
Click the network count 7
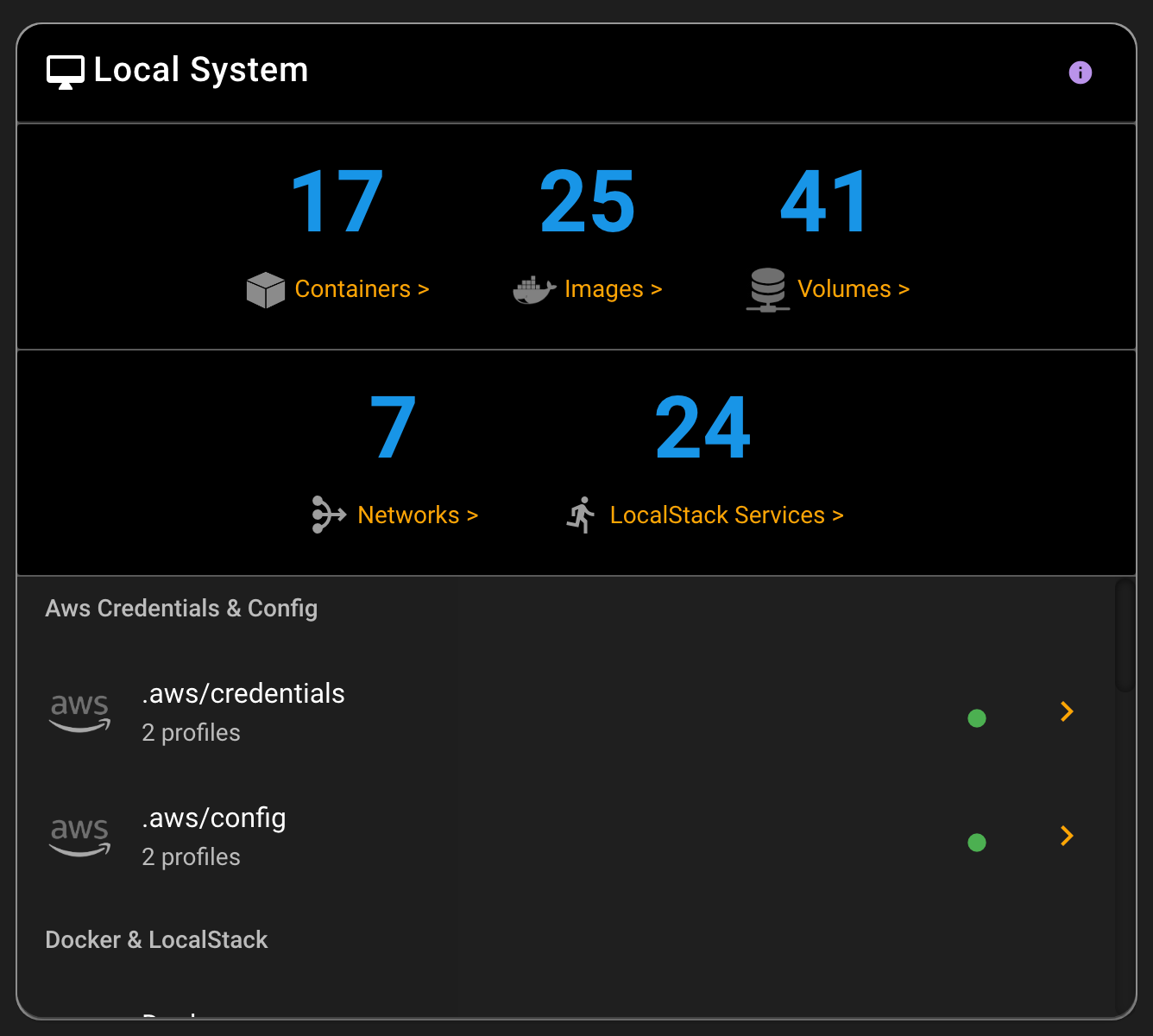pos(393,427)
